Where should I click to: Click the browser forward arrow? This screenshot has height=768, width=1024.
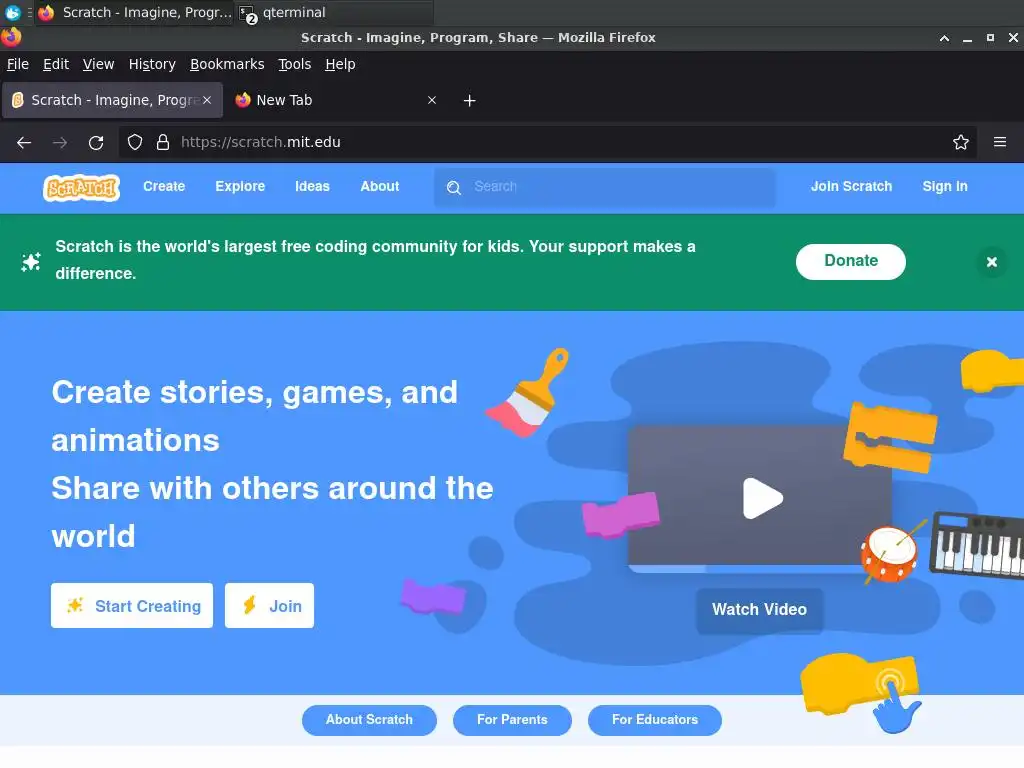point(60,142)
